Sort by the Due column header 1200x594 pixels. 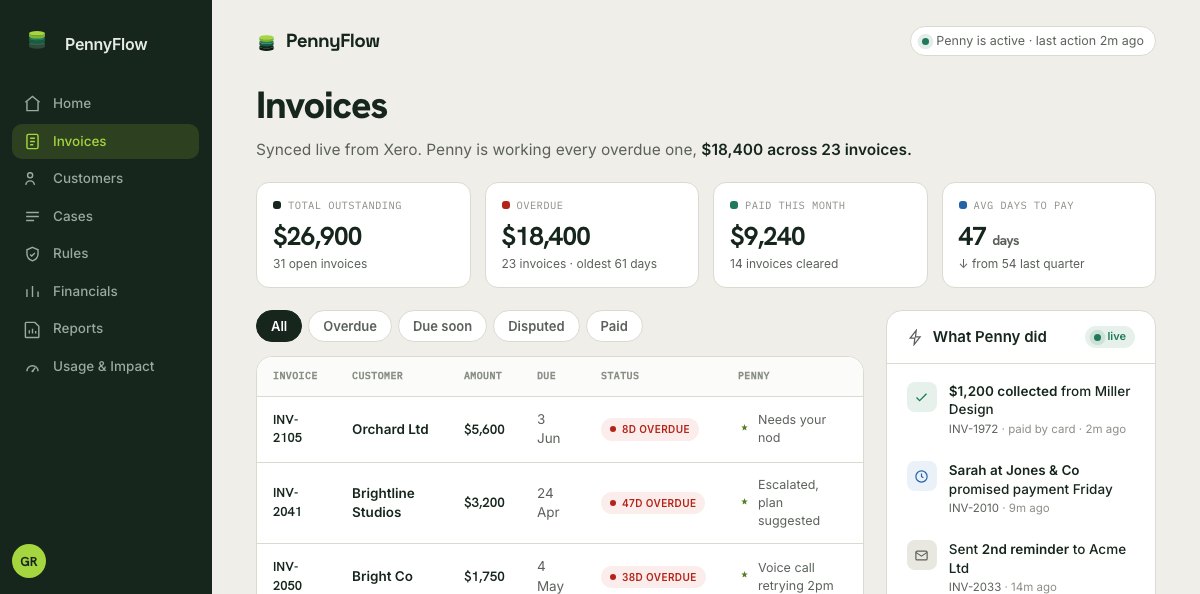click(x=546, y=376)
